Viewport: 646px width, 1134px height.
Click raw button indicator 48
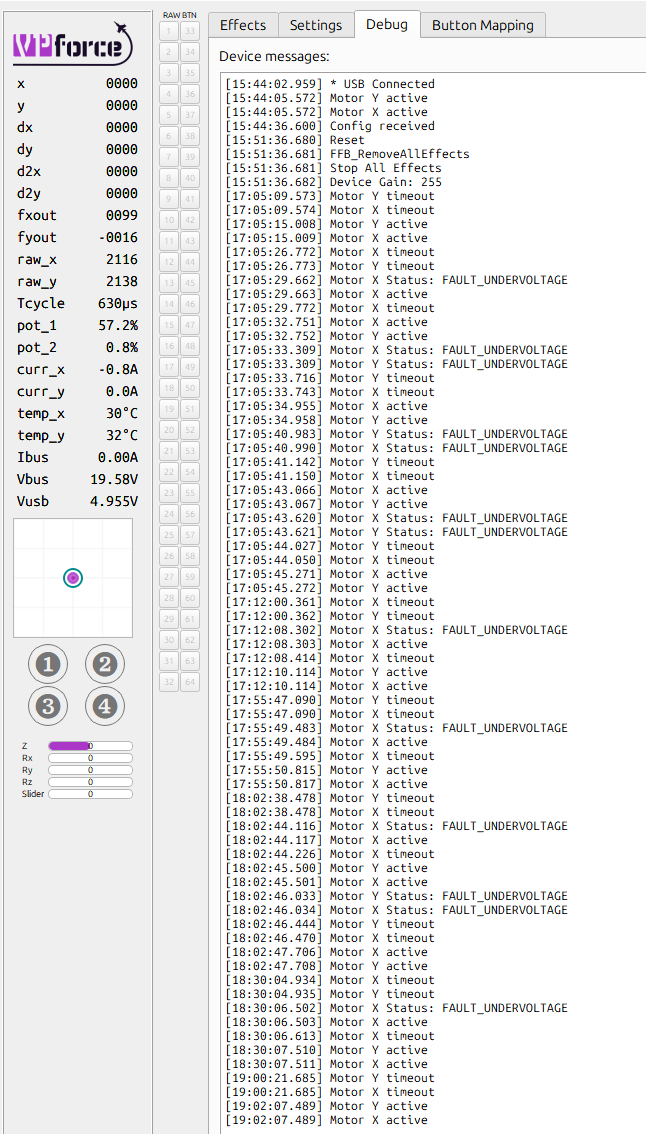(190, 346)
